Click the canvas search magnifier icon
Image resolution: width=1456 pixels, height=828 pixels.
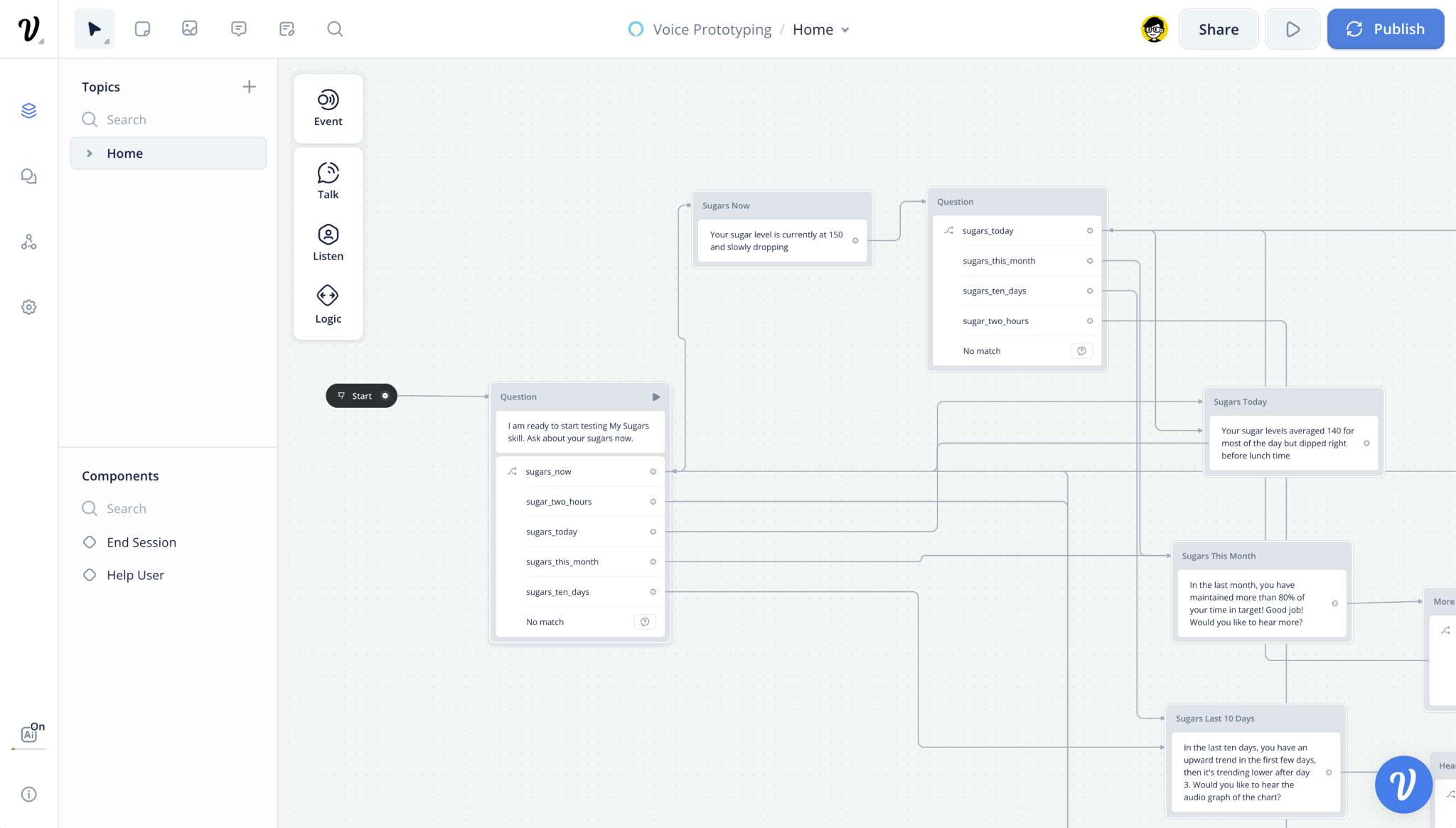pyautogui.click(x=335, y=29)
